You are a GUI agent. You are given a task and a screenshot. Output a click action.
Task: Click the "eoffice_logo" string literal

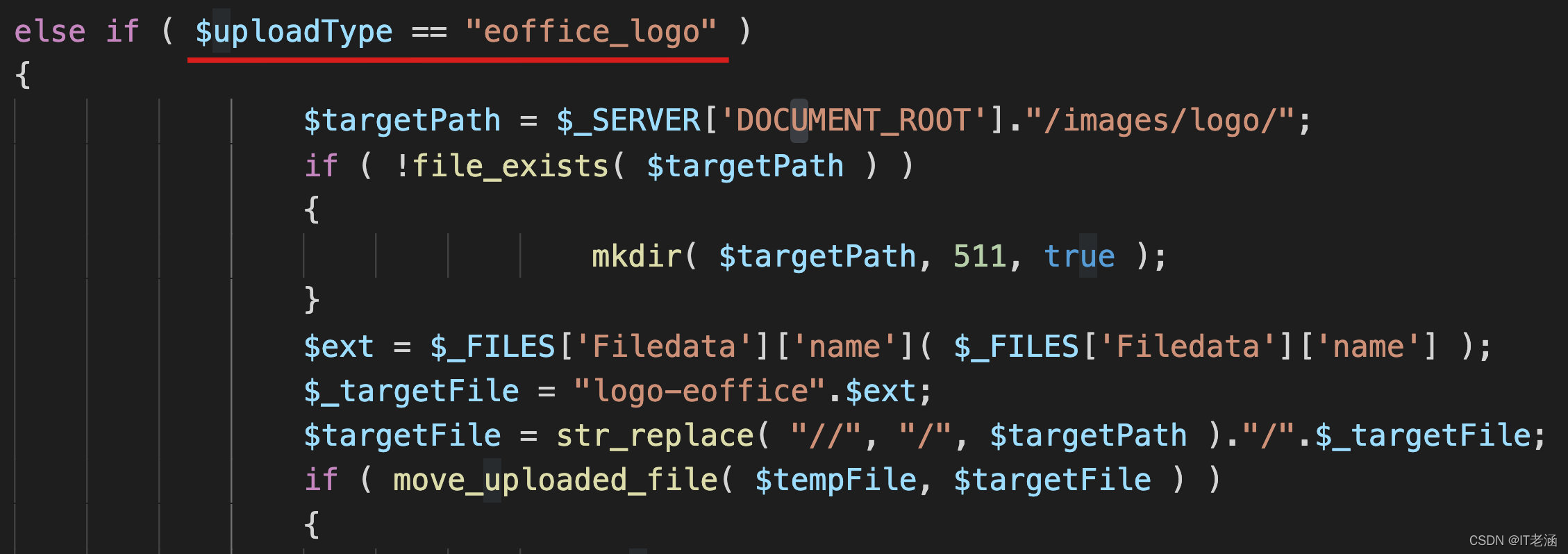click(591, 32)
